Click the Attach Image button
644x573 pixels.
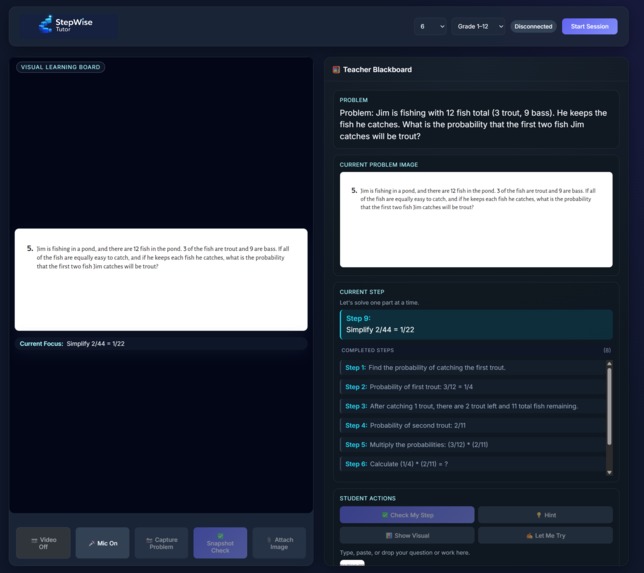(279, 543)
